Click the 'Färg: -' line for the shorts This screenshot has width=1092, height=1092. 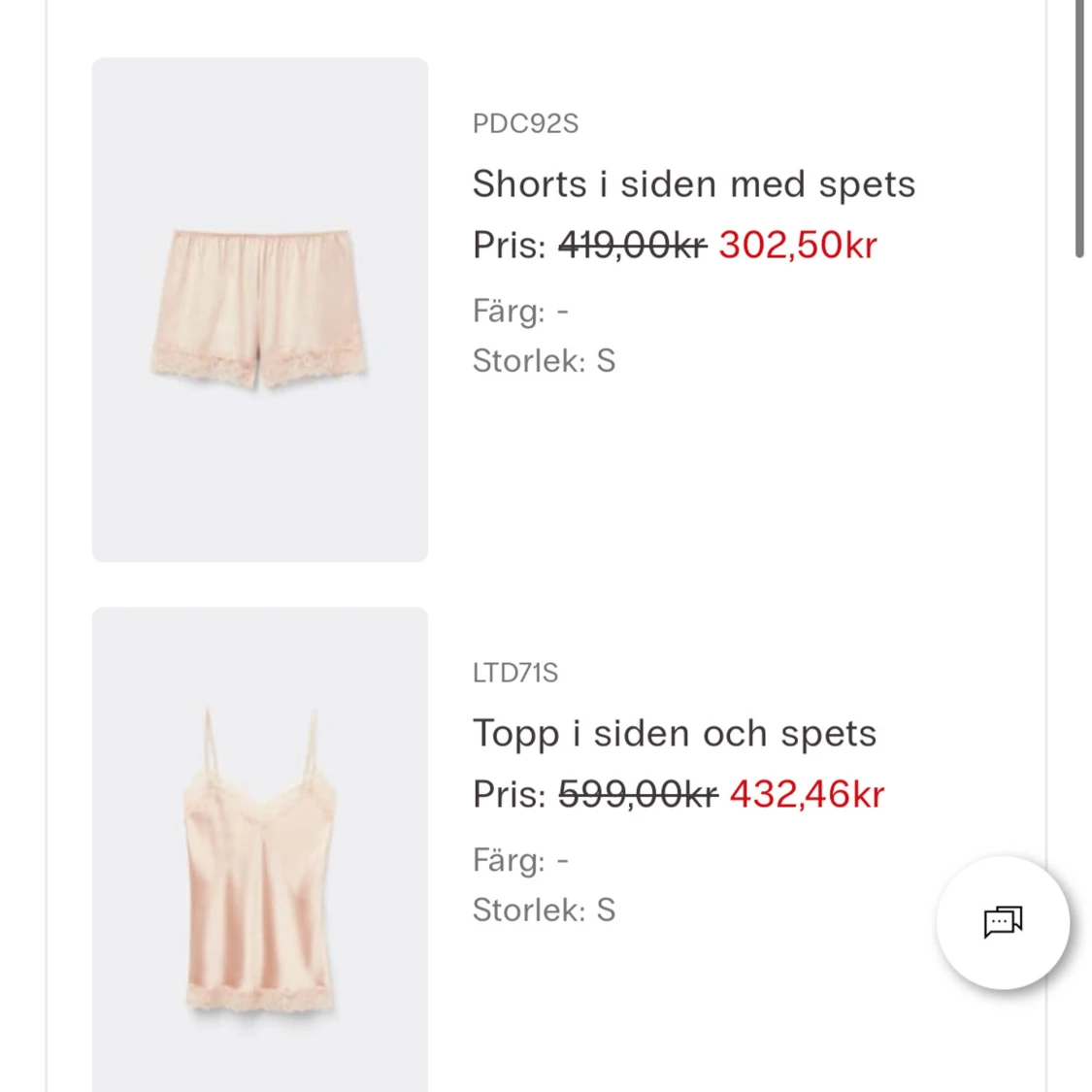click(520, 312)
